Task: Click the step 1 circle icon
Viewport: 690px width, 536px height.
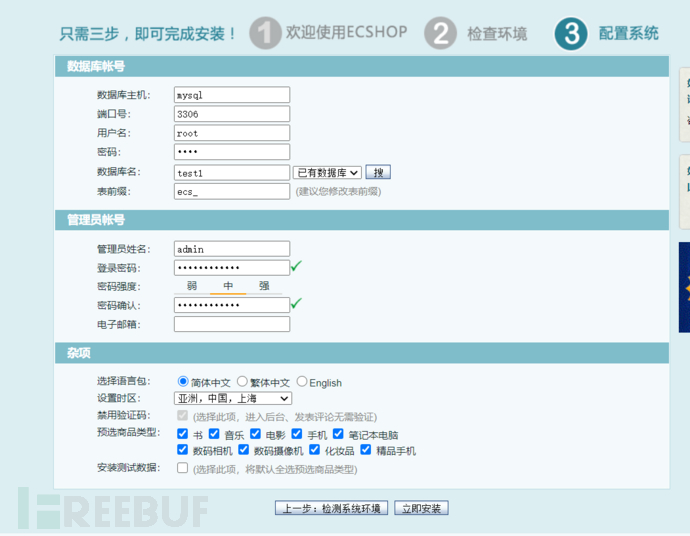Action: 265,33
